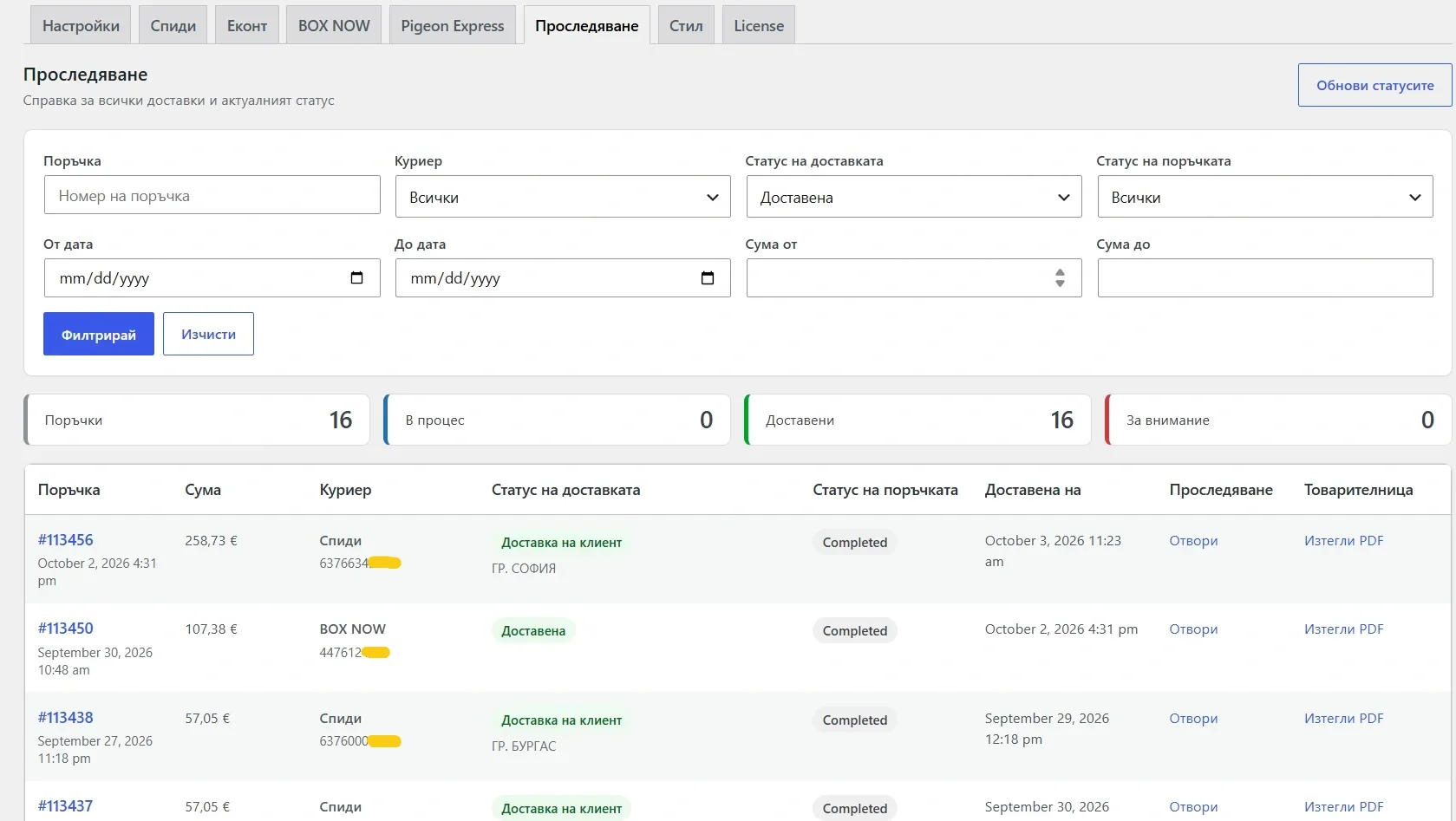The width and height of the screenshot is (1456, 821).
Task: Focus the Сума от number field
Action: click(914, 278)
